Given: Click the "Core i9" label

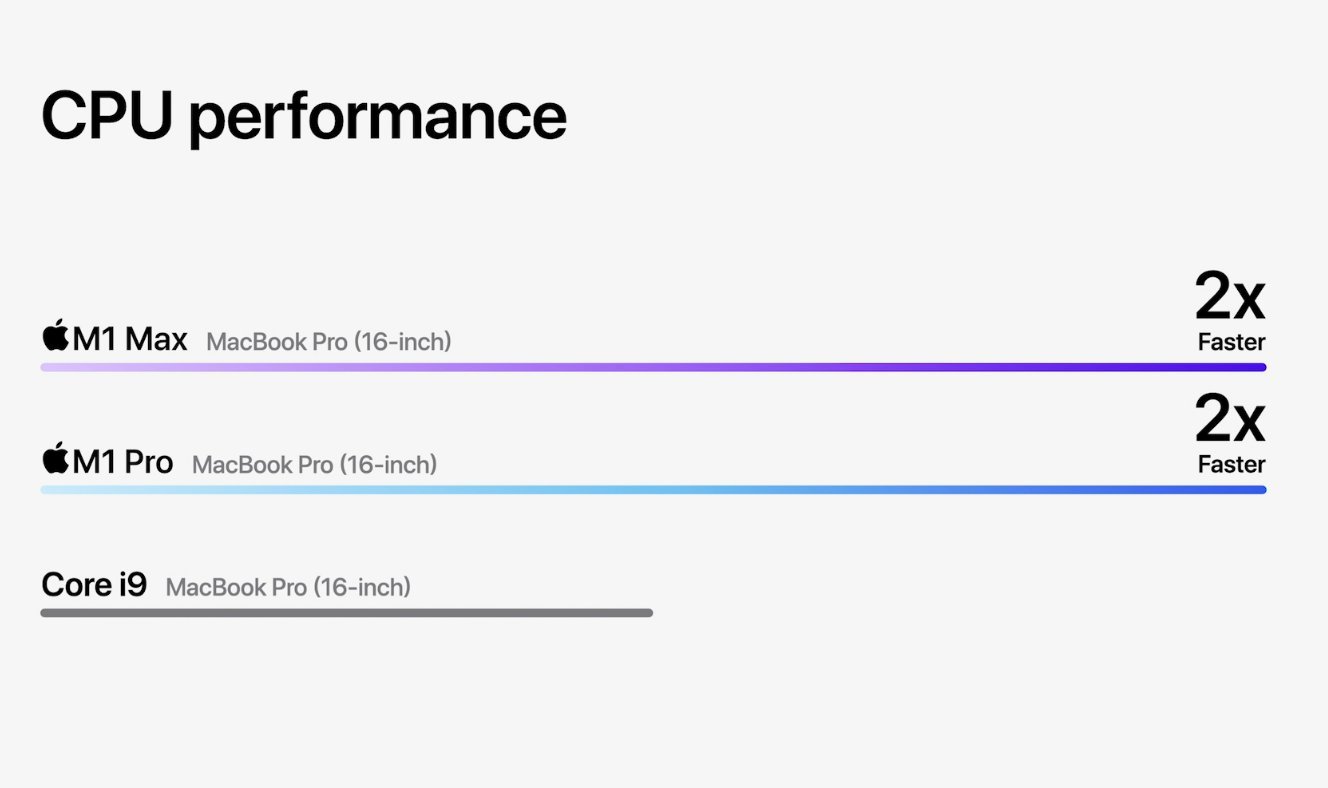Looking at the screenshot, I should [94, 584].
